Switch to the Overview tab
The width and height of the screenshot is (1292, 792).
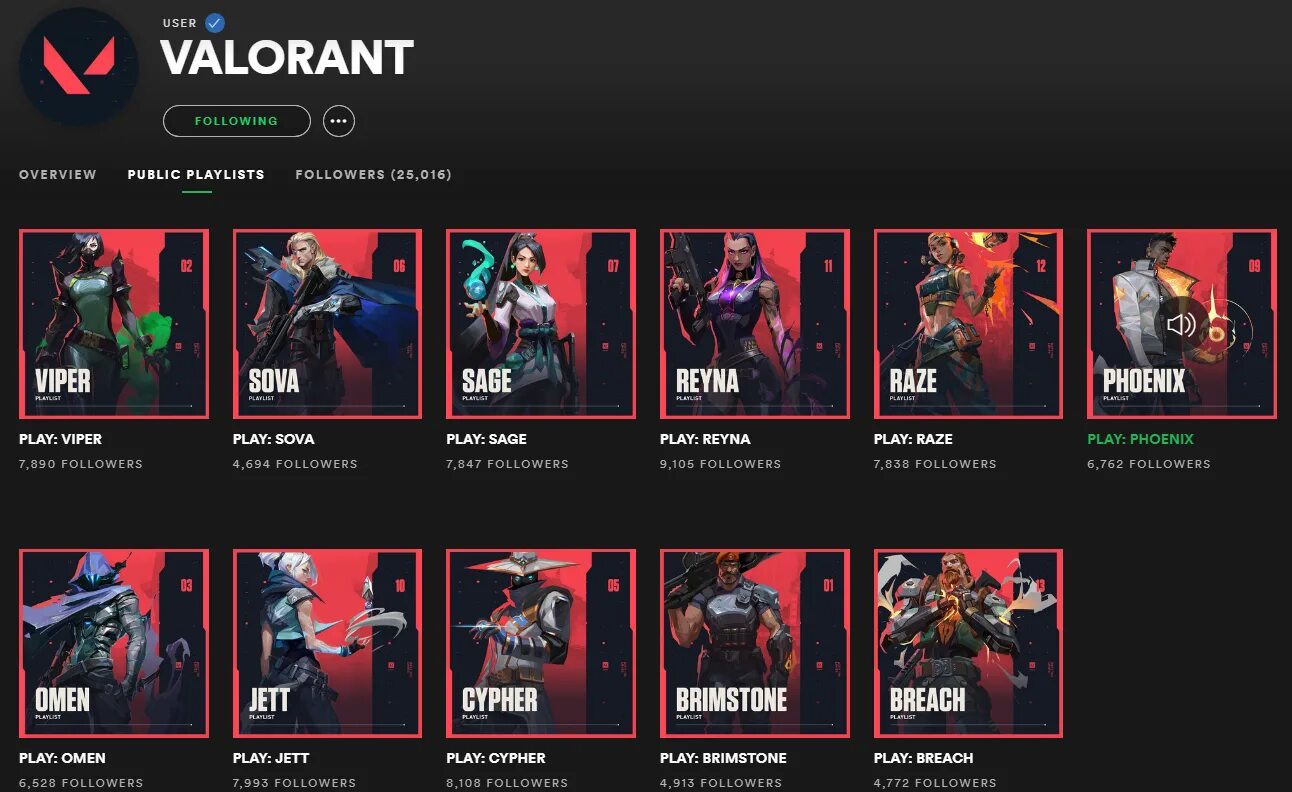click(58, 174)
